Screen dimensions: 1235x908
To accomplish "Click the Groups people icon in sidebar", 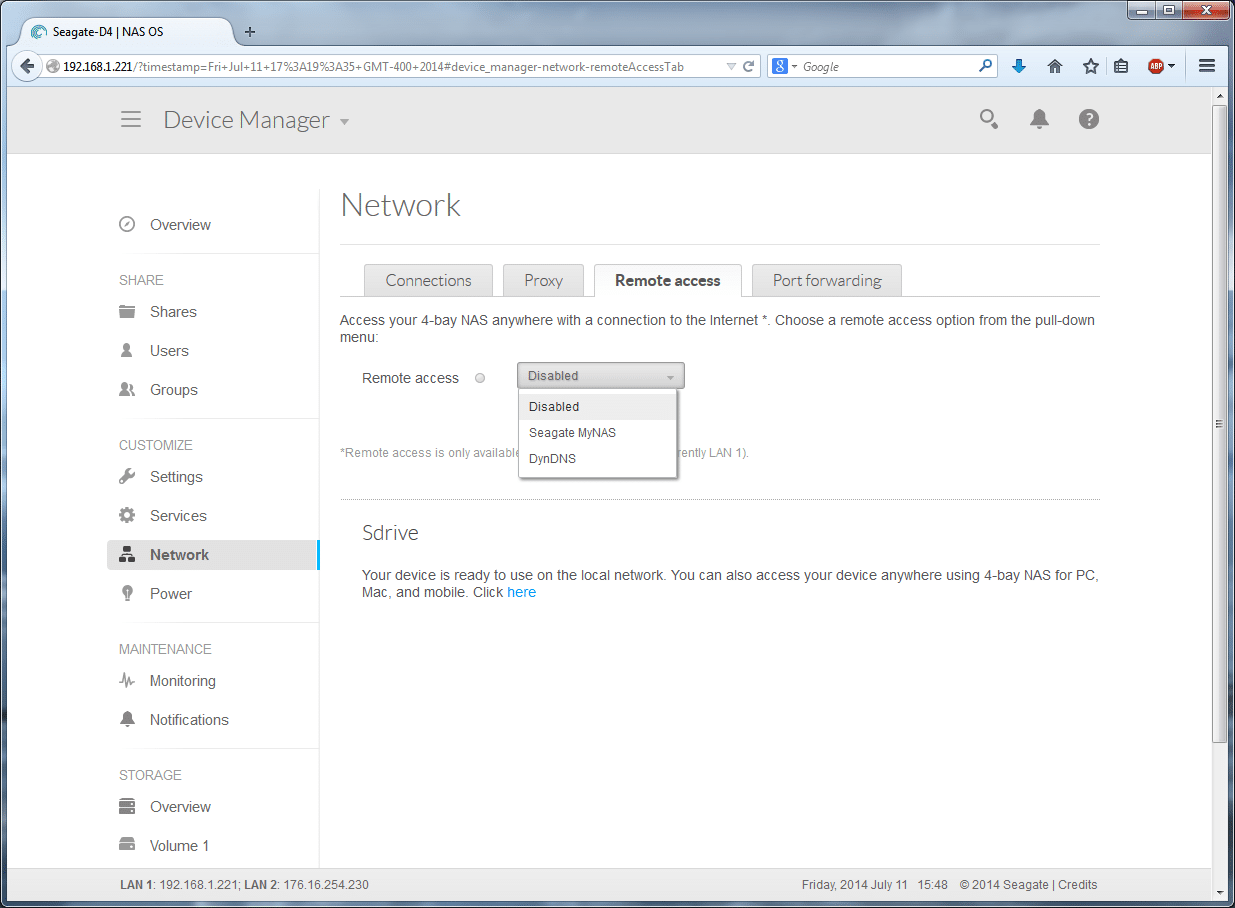I will (x=127, y=389).
